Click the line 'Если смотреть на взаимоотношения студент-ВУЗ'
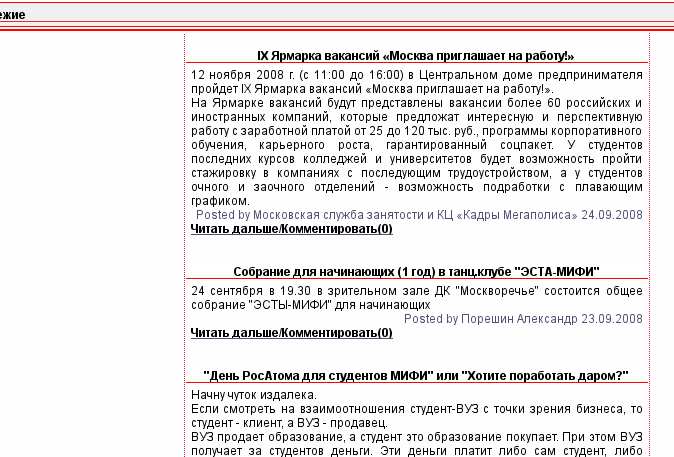Screen dimensions: 674x457 pos(417,409)
